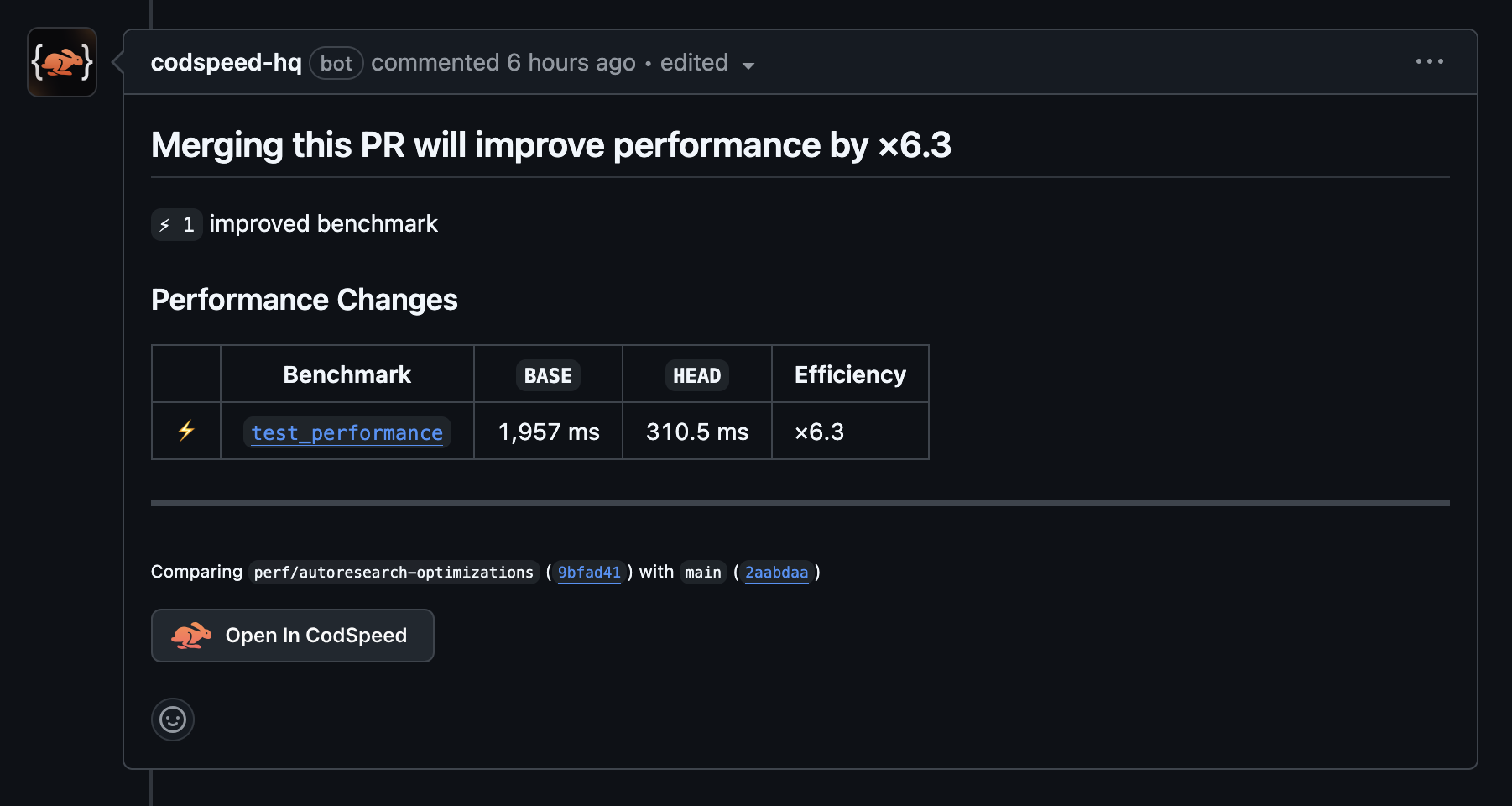Open the edit history via the chevron after edited
1512x806 pixels.
coord(749,65)
